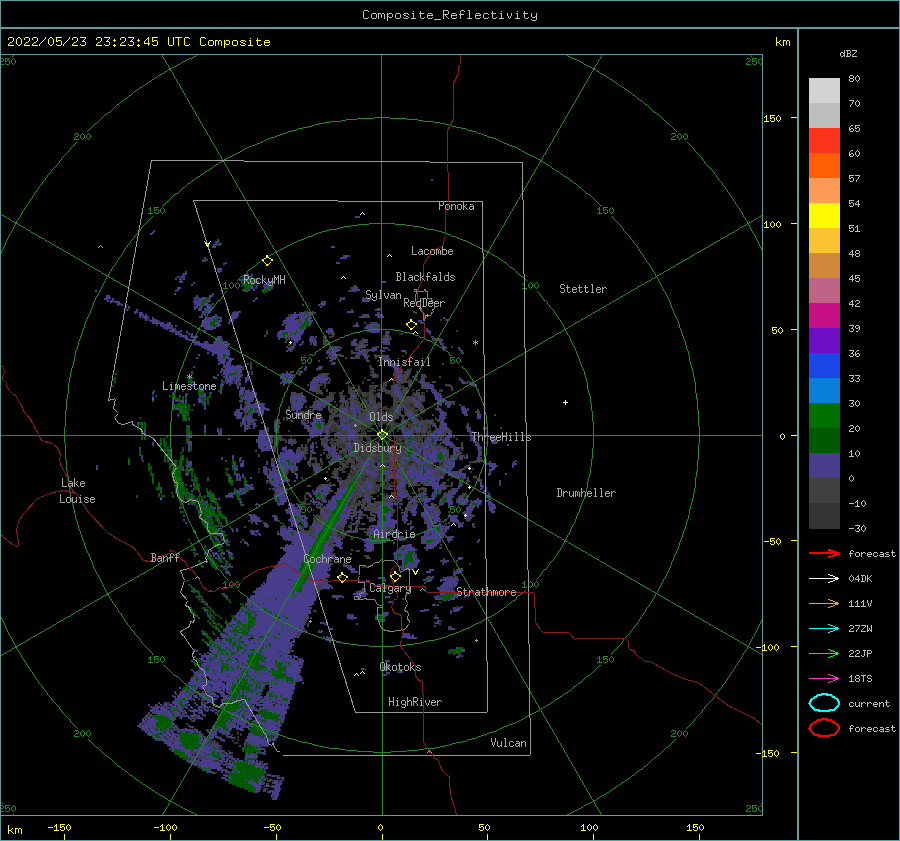This screenshot has width=900, height=841.
Task: Click the km unit label at top right
Action: [x=782, y=42]
